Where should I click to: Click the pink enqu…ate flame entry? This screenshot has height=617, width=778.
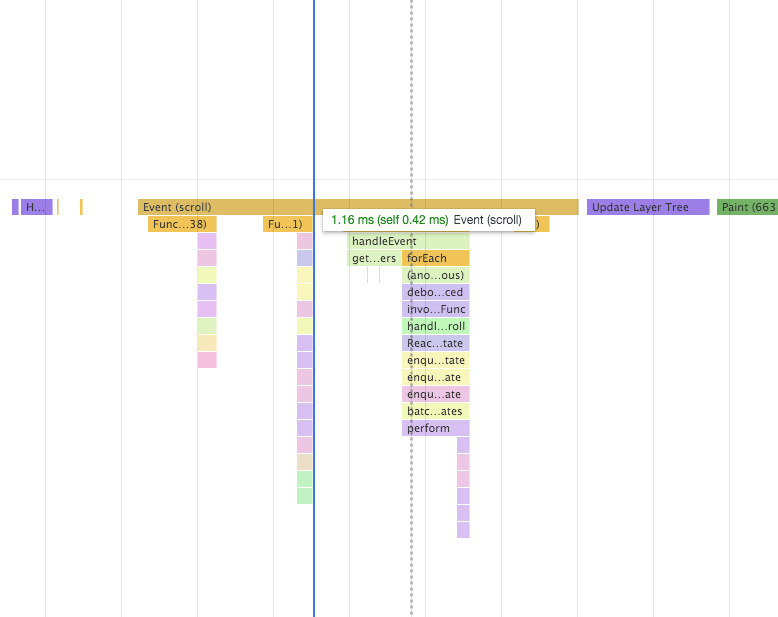(x=436, y=394)
